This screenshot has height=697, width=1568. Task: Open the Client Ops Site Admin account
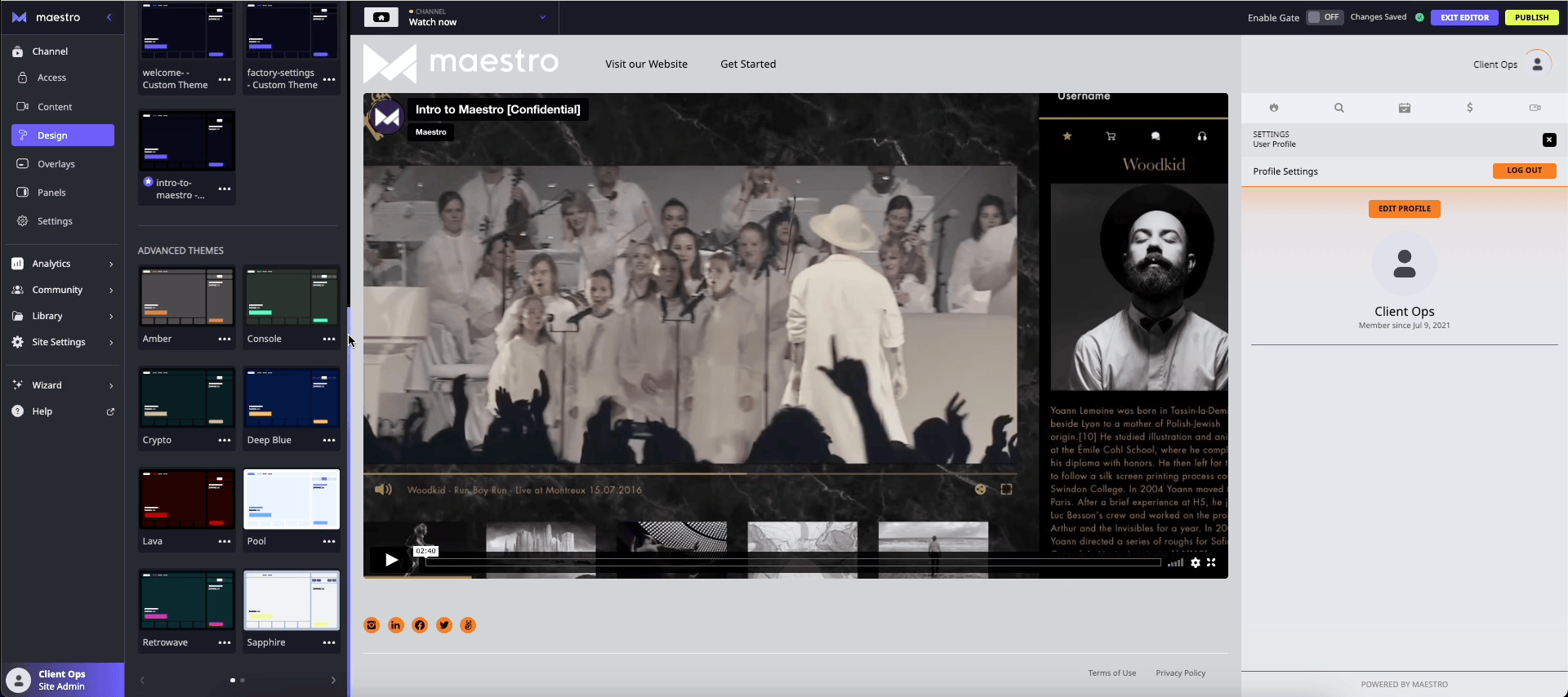(x=62, y=680)
